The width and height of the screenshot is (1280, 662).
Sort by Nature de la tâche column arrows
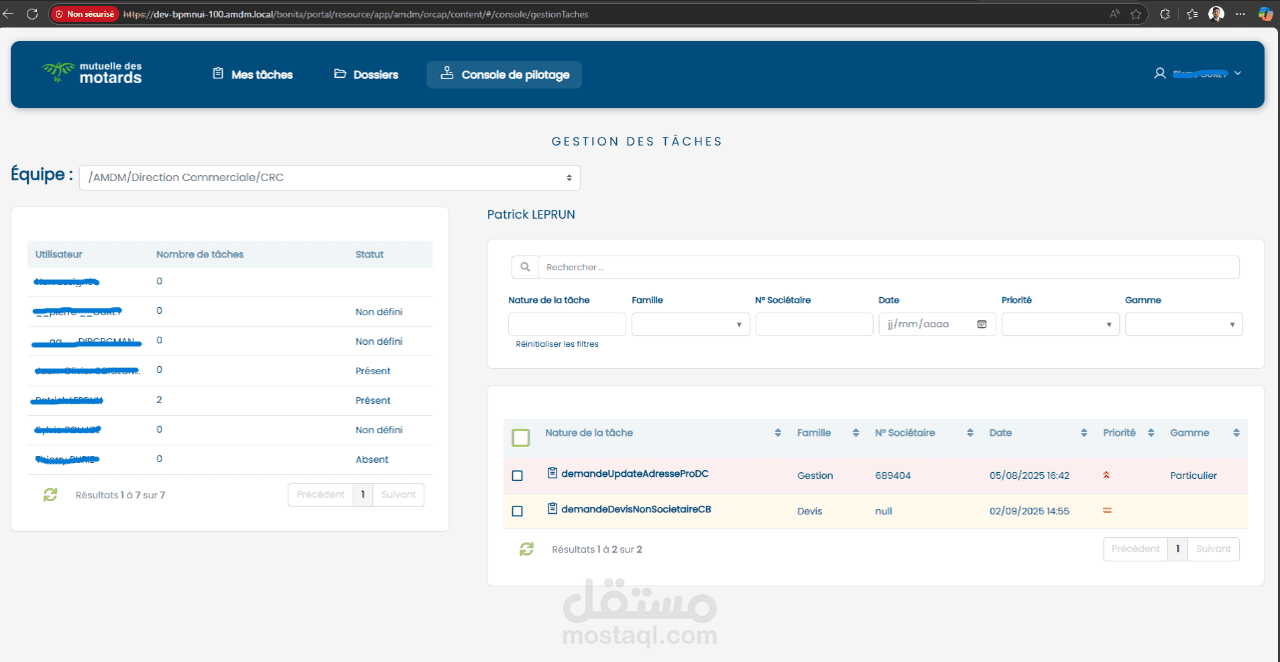pos(778,433)
